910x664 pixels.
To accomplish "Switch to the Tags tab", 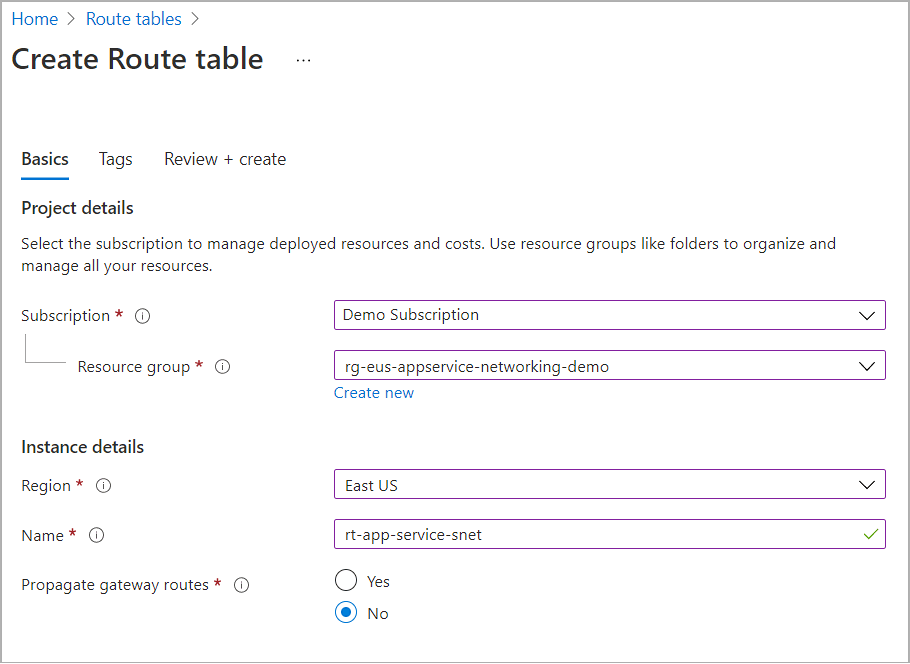I will [x=116, y=159].
